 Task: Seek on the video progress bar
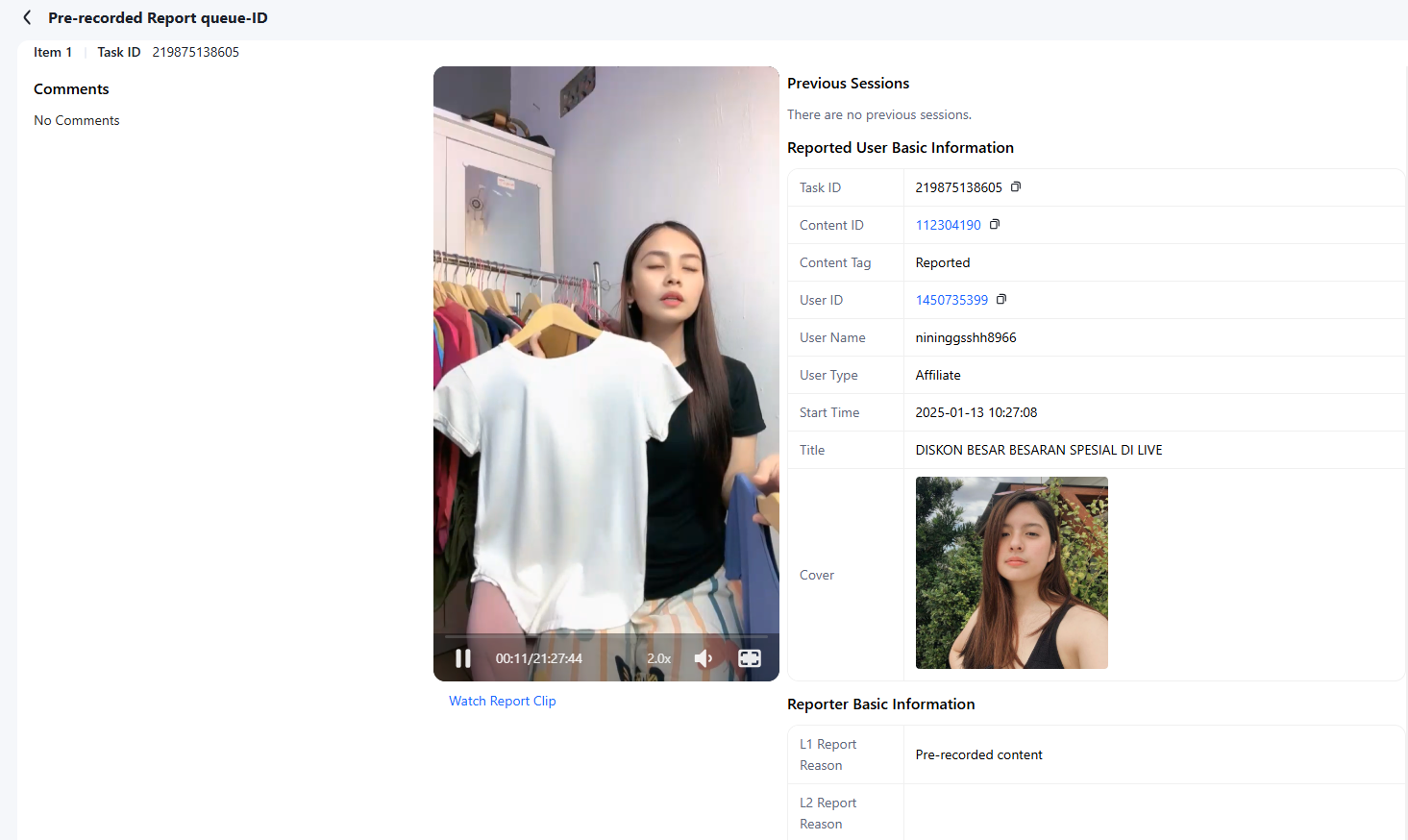pyautogui.click(x=605, y=636)
